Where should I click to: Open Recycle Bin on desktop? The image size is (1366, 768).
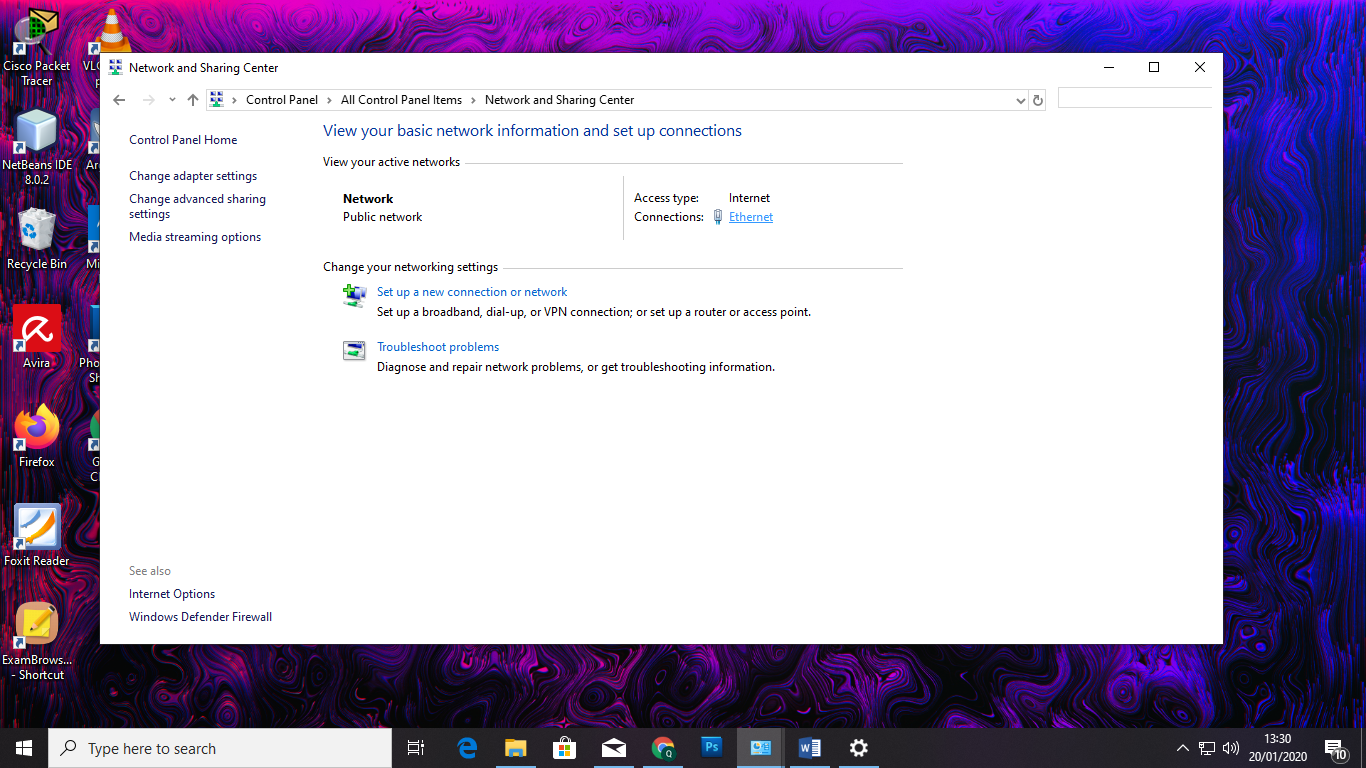[x=37, y=239]
